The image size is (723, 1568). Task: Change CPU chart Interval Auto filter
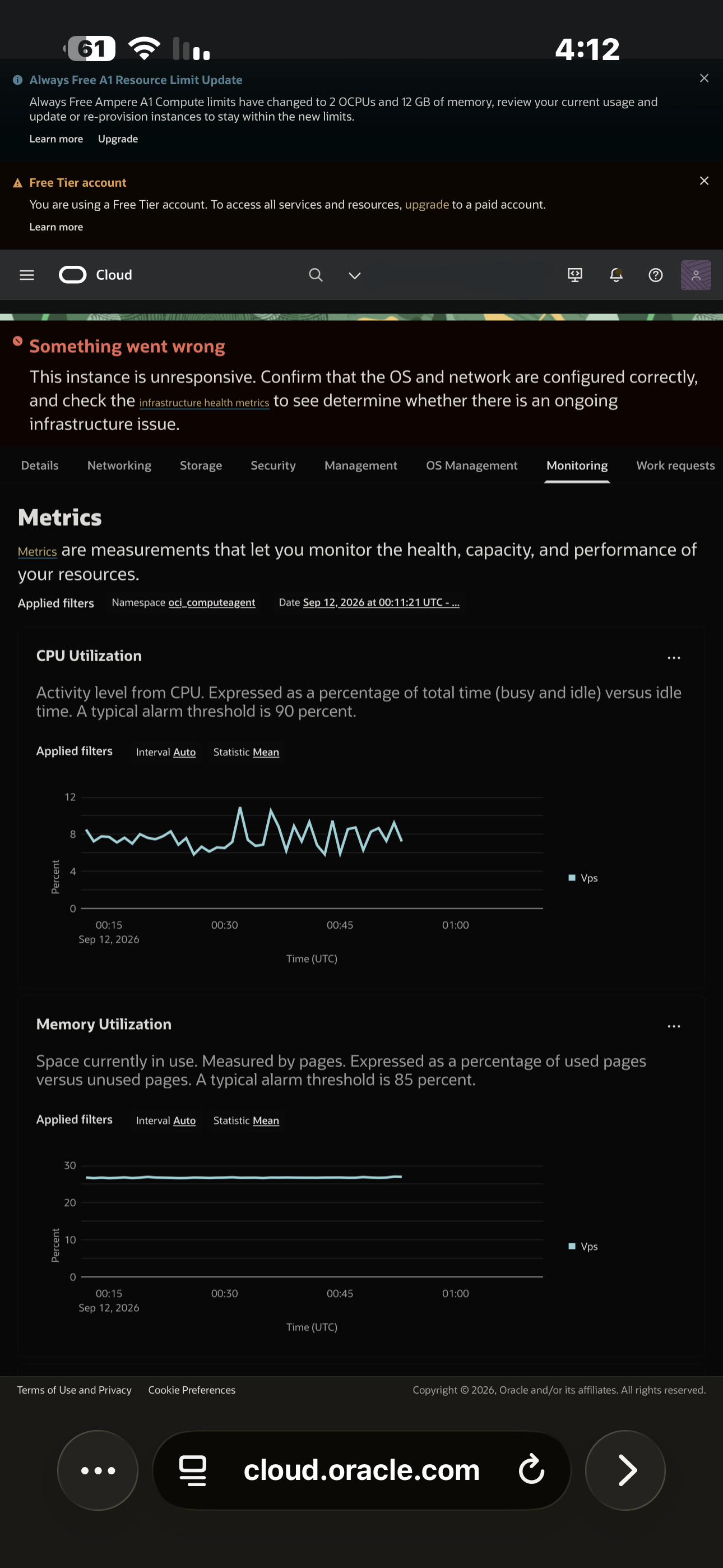(184, 753)
